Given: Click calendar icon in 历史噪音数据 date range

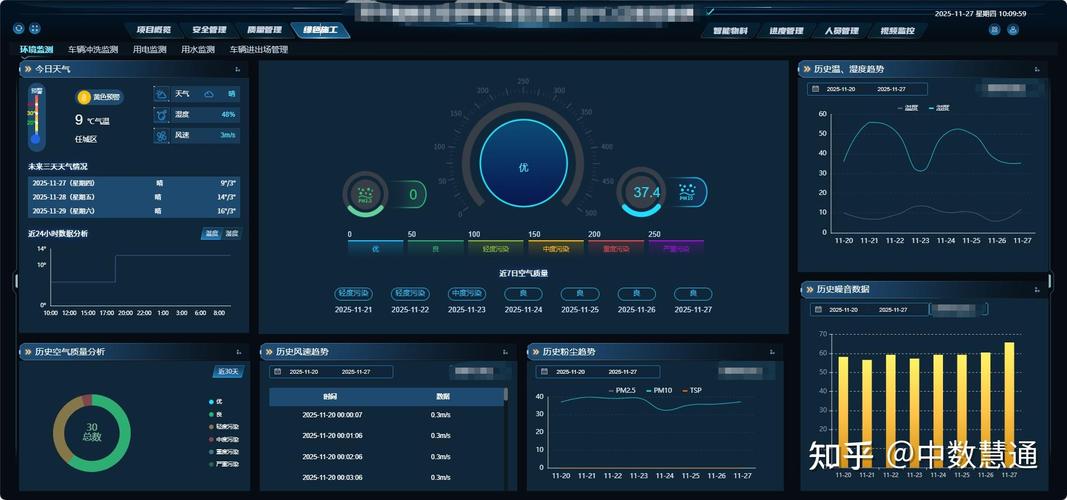Looking at the screenshot, I should [x=817, y=310].
